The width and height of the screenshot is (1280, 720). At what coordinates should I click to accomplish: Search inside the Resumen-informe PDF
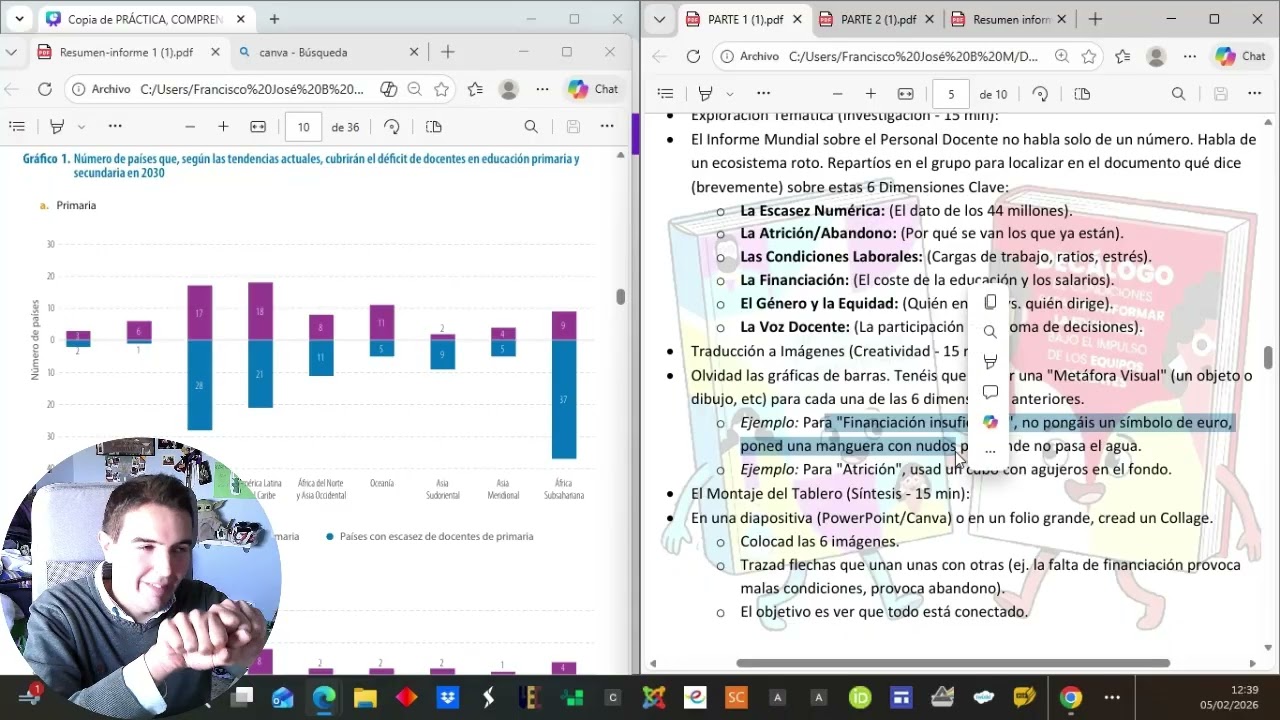coord(531,127)
